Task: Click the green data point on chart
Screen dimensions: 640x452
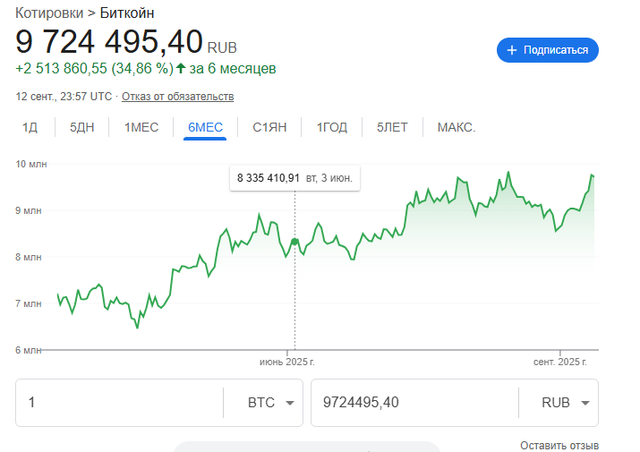Action: click(x=295, y=242)
